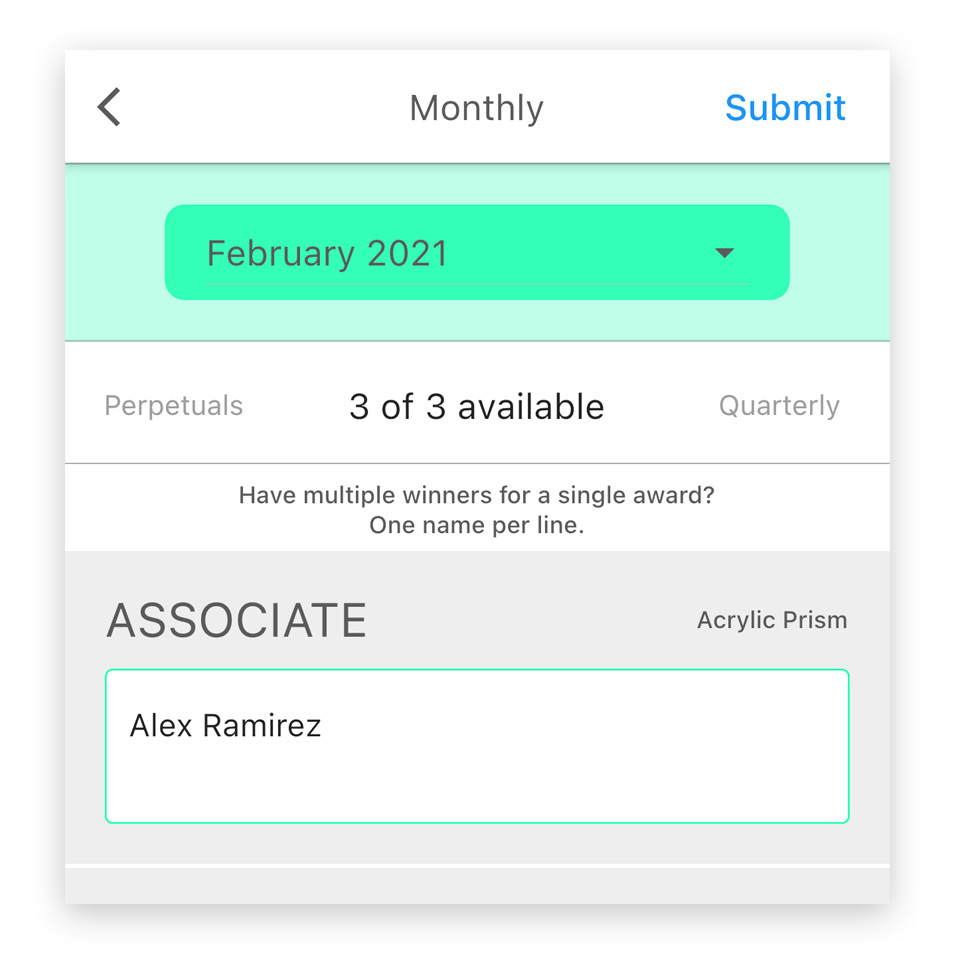This screenshot has height=954, width=954.
Task: Switch to the Quarterly tab
Action: (x=779, y=406)
